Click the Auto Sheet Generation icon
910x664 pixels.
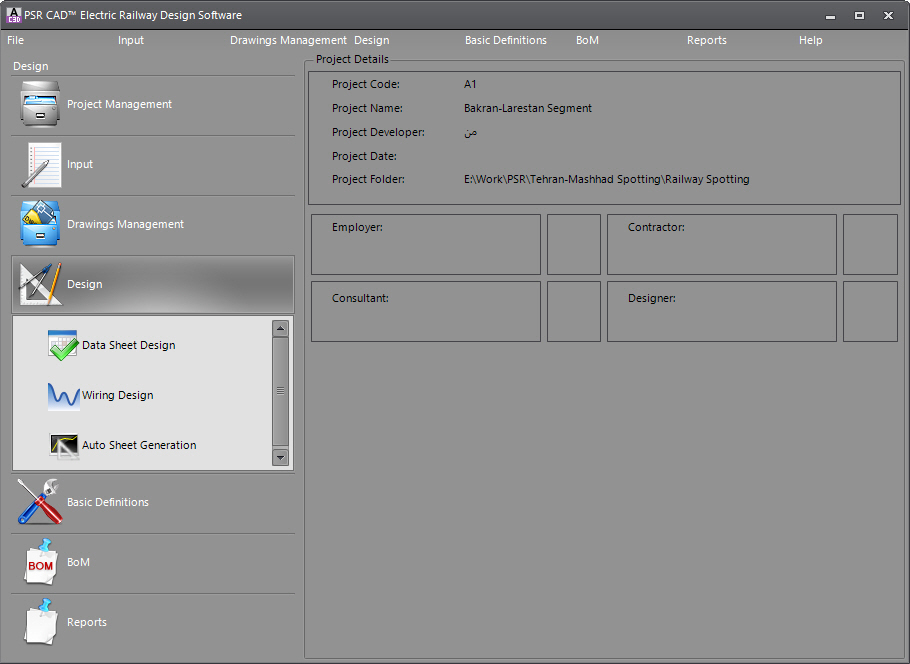(x=63, y=446)
